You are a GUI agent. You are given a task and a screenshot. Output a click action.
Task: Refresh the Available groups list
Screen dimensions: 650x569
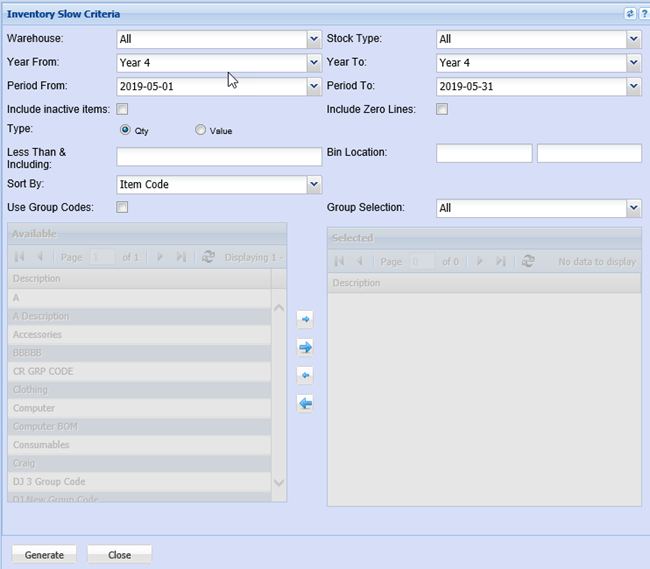tap(208, 257)
